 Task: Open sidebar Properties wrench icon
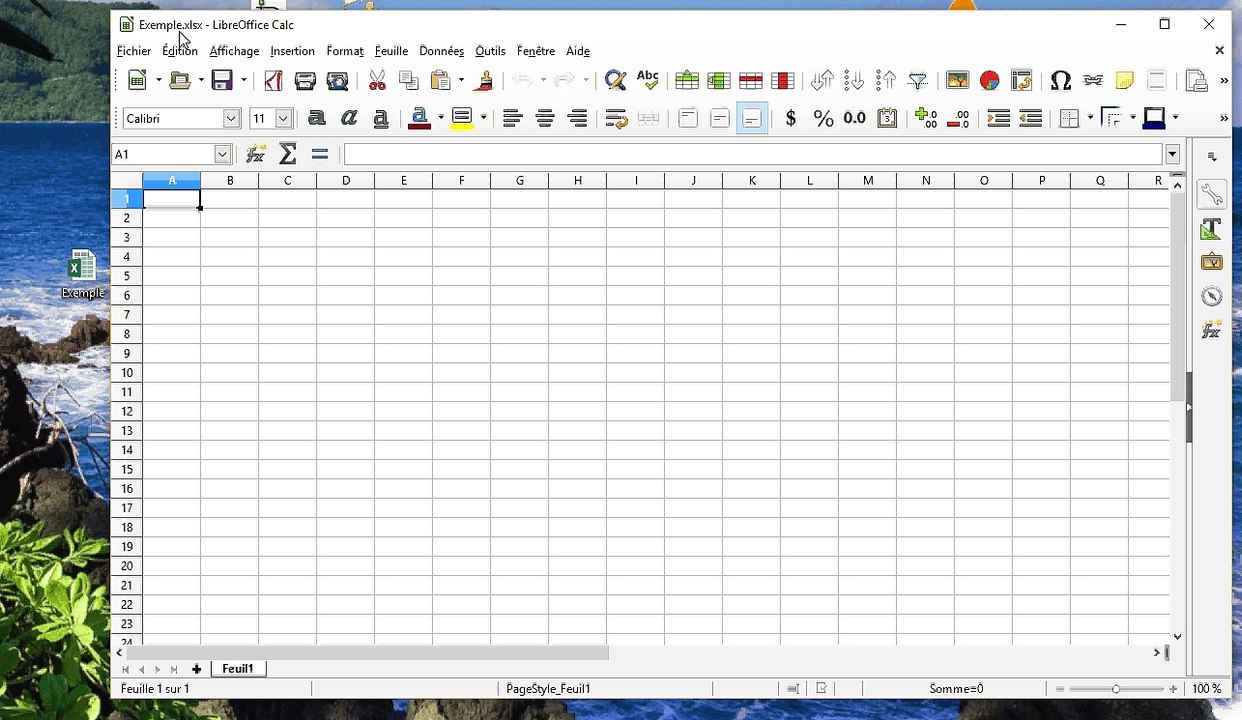tap(1211, 194)
